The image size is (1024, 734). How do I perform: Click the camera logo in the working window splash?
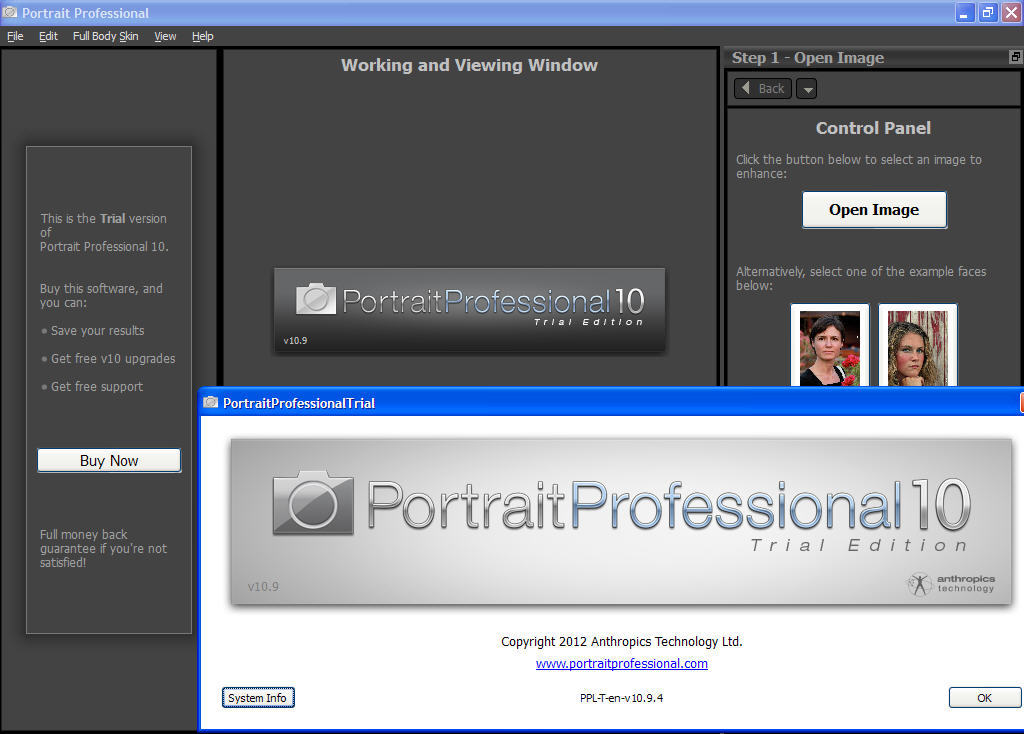point(316,299)
